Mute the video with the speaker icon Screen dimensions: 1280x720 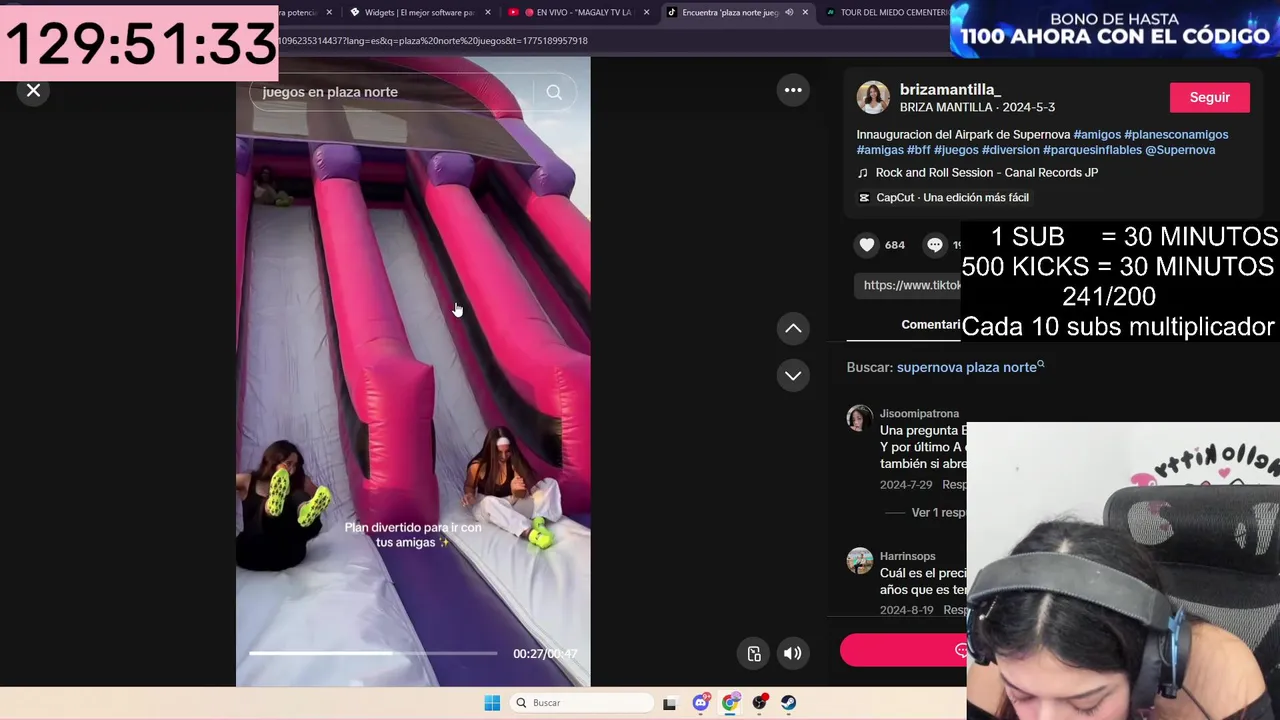792,653
